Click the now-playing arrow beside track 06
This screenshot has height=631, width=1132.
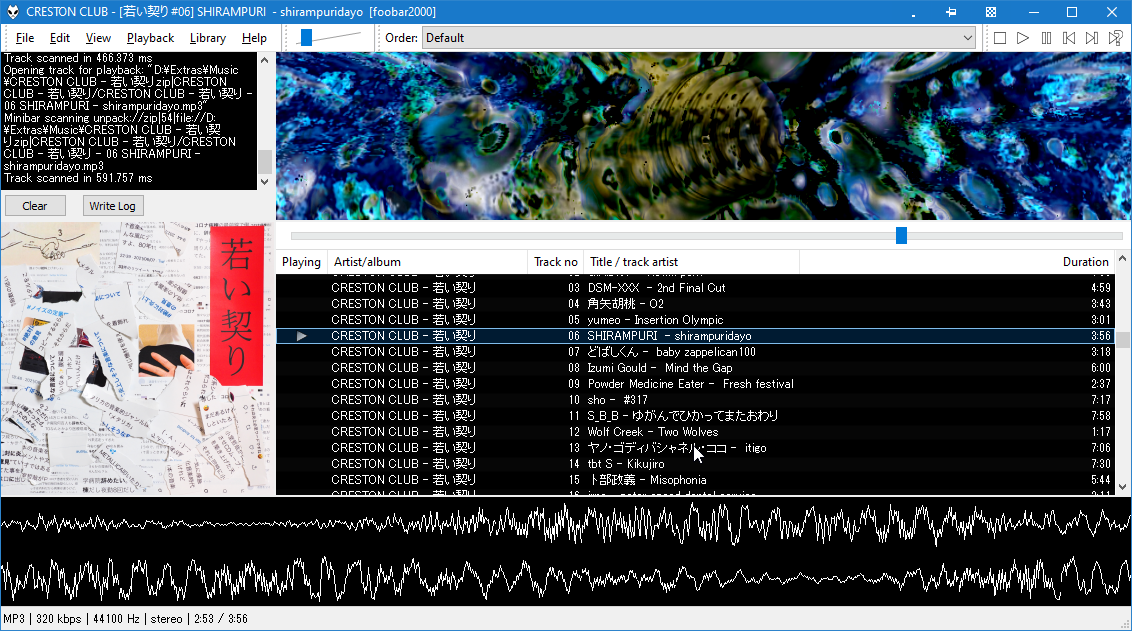point(302,336)
